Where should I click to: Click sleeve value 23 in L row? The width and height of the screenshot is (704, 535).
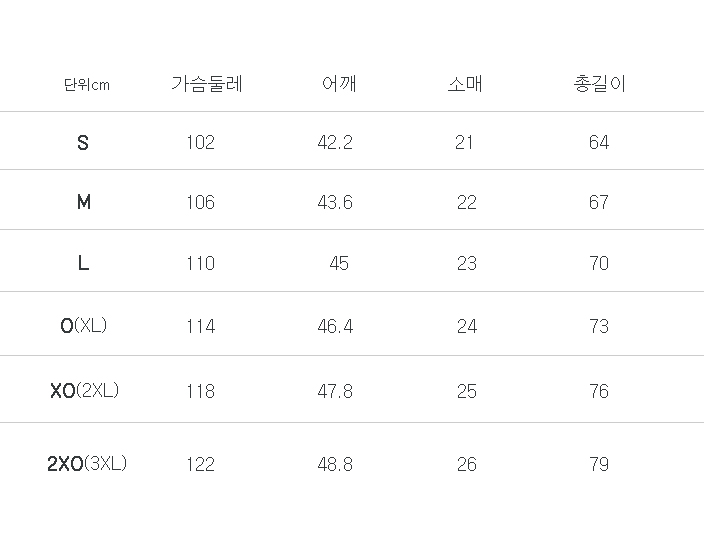coord(466,264)
